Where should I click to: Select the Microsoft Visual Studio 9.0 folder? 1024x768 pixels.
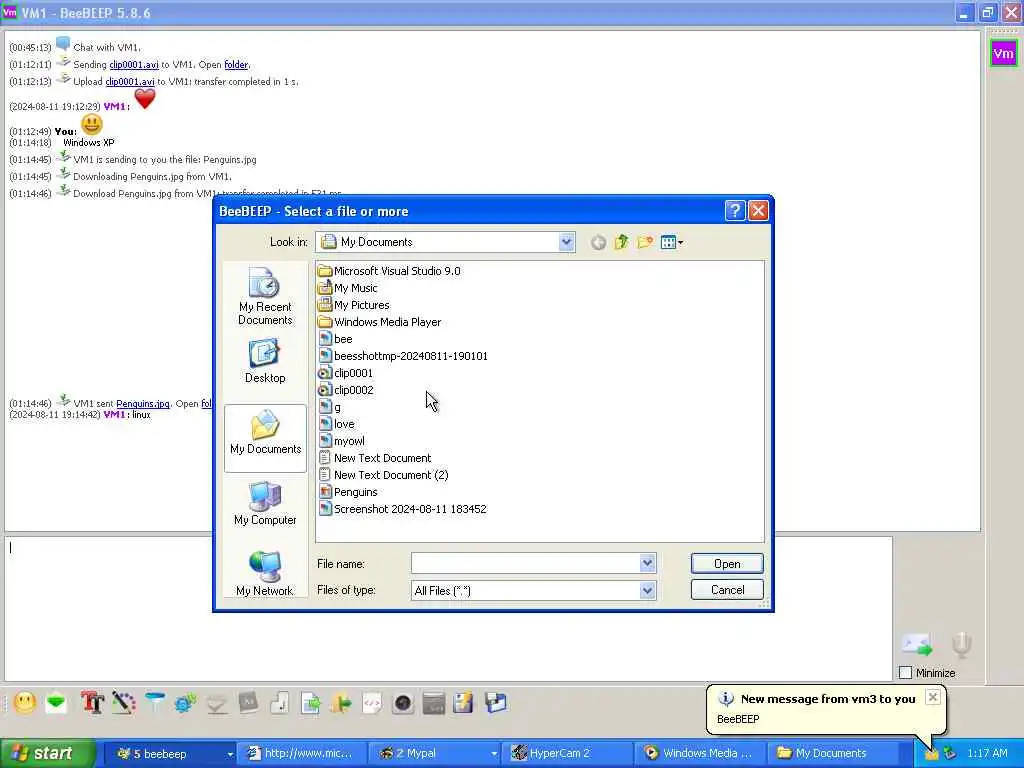click(x=389, y=271)
